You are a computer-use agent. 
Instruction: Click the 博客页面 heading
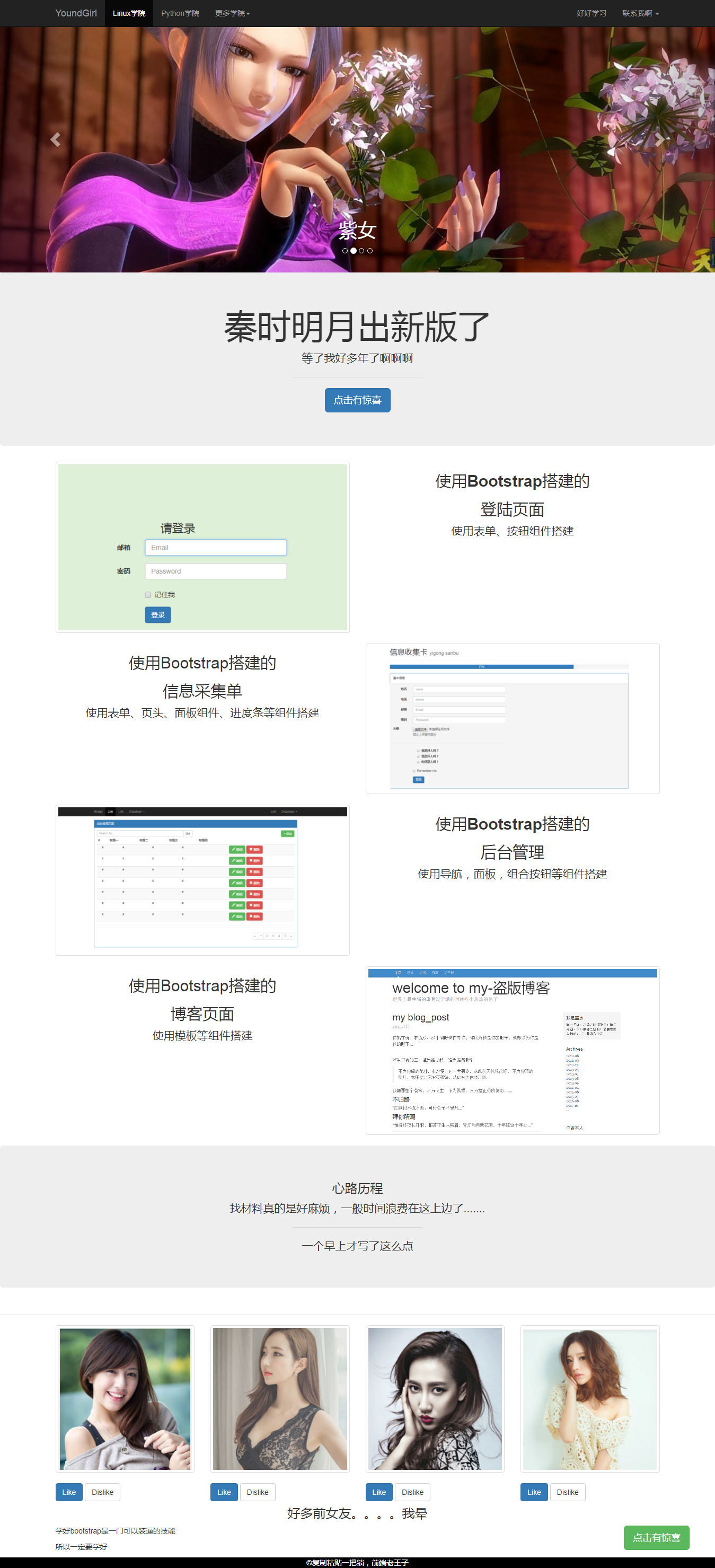[202, 1014]
